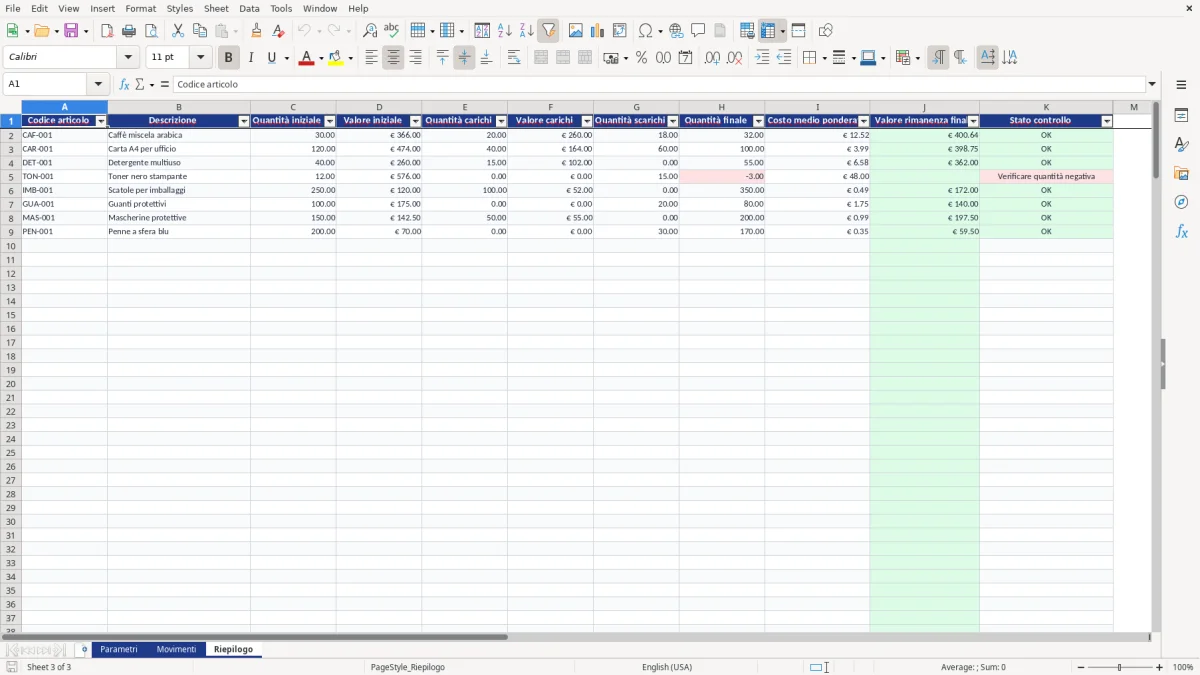Toggle Underline formatting
This screenshot has height=675, width=1200.
(271, 58)
